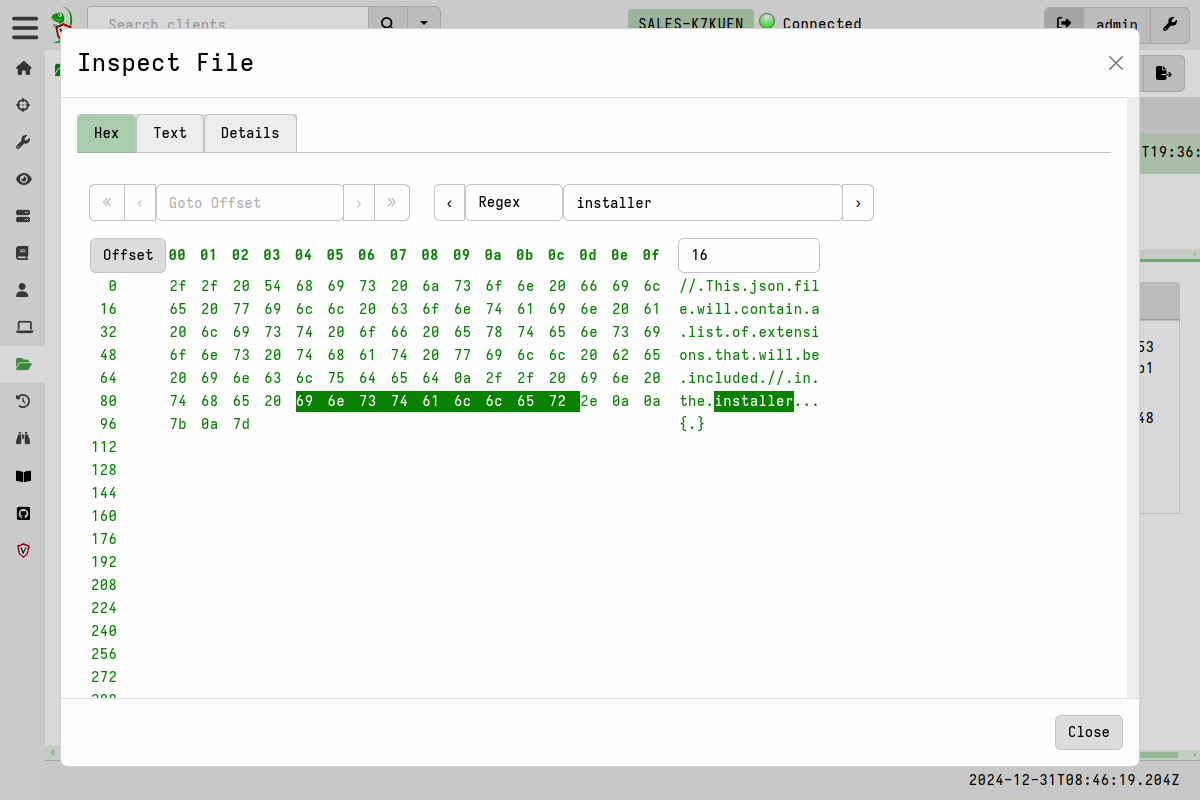Open the Hunt Manager crosshair icon
Viewport: 1200px width, 800px height.
pos(23,104)
